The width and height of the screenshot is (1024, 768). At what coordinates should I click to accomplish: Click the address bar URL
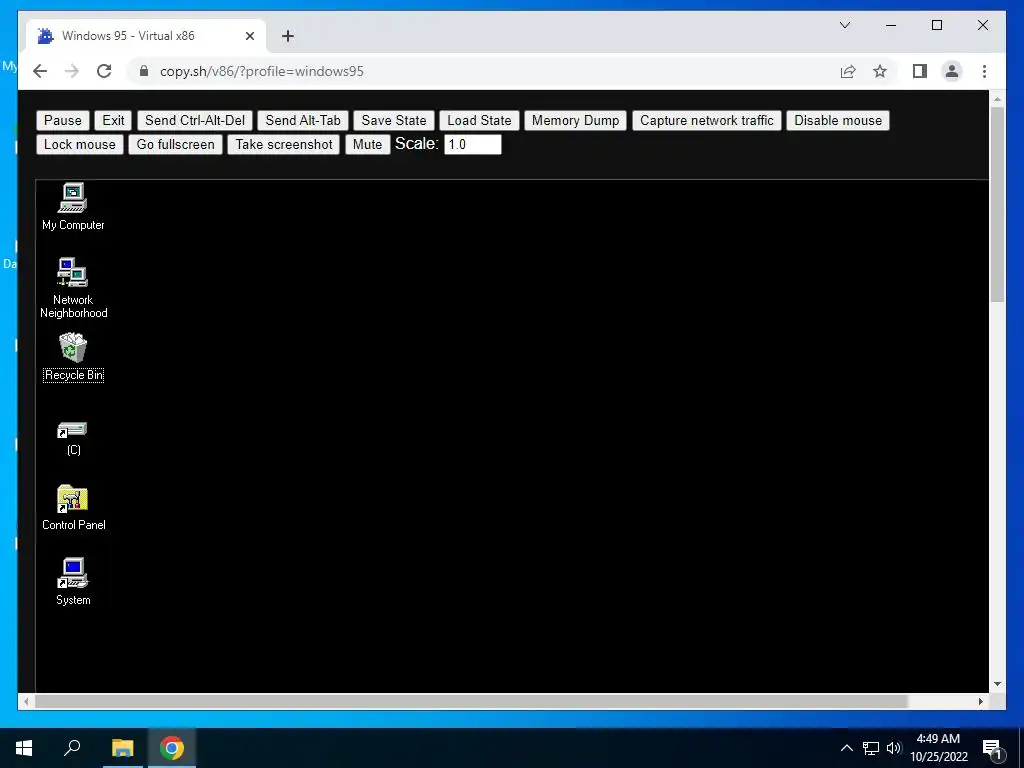(262, 71)
